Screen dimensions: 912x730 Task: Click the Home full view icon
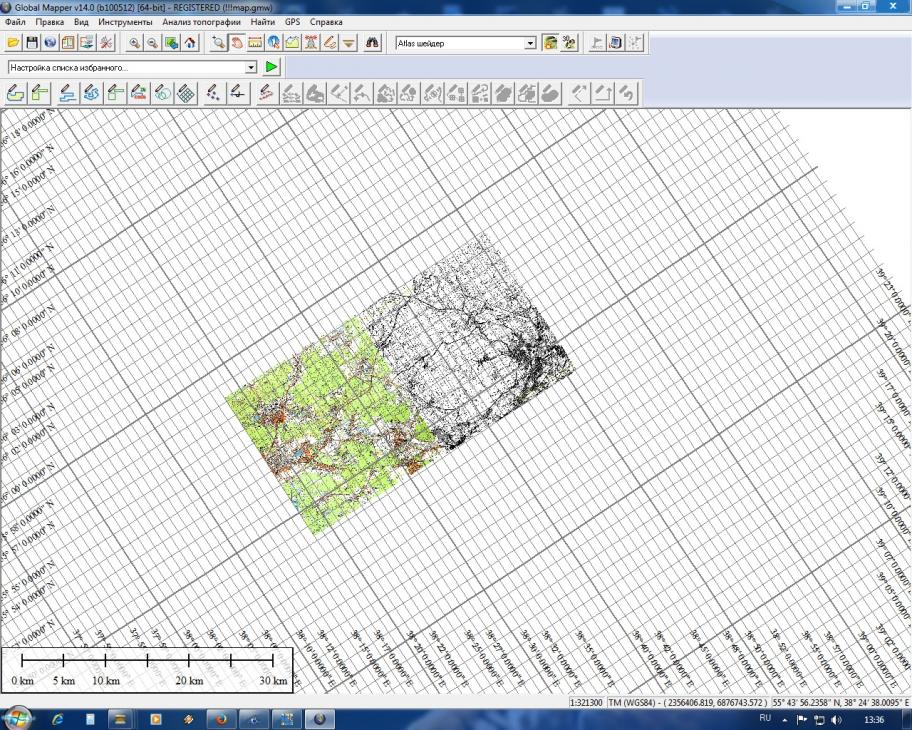tap(190, 43)
